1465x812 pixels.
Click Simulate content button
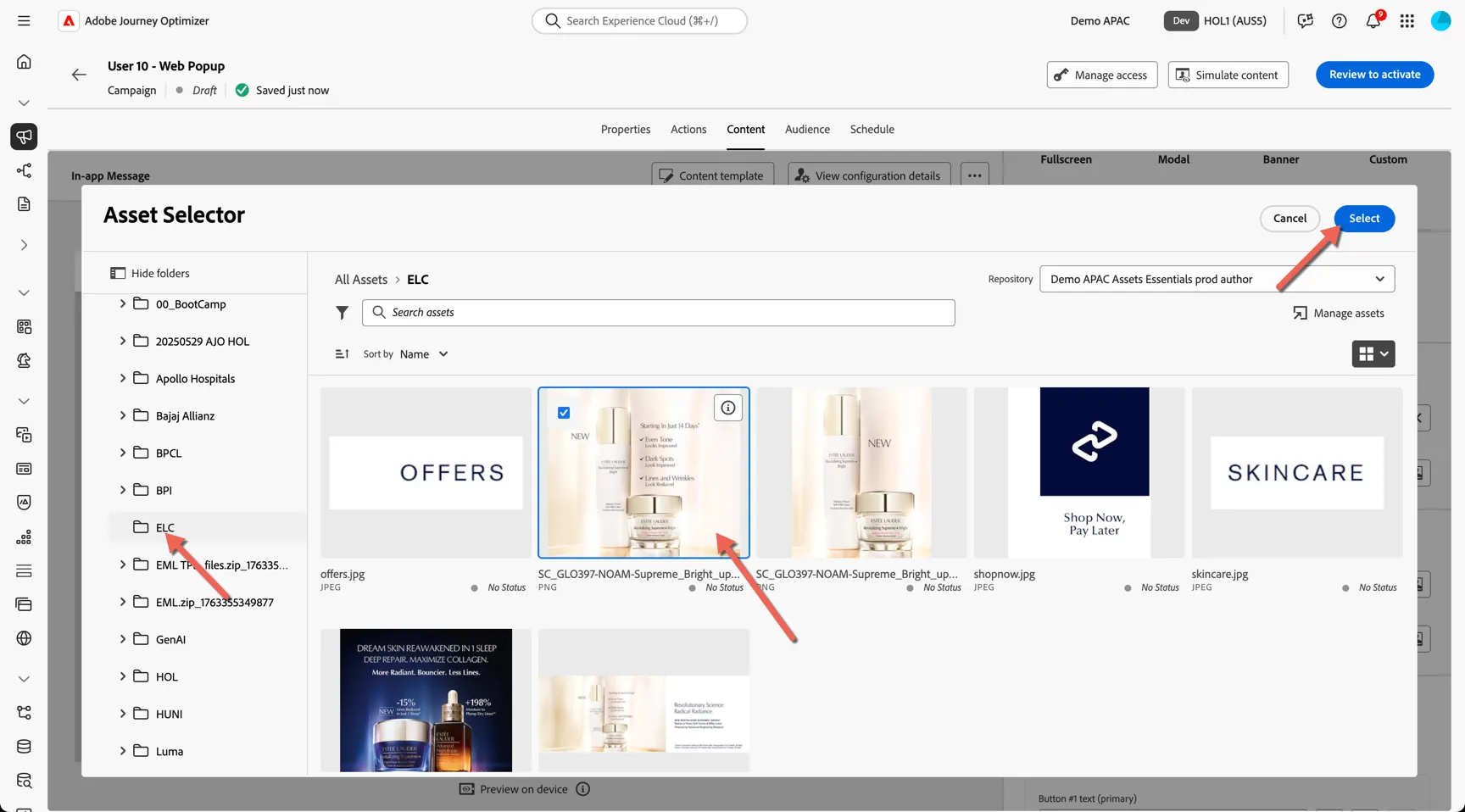pyautogui.click(x=1228, y=75)
